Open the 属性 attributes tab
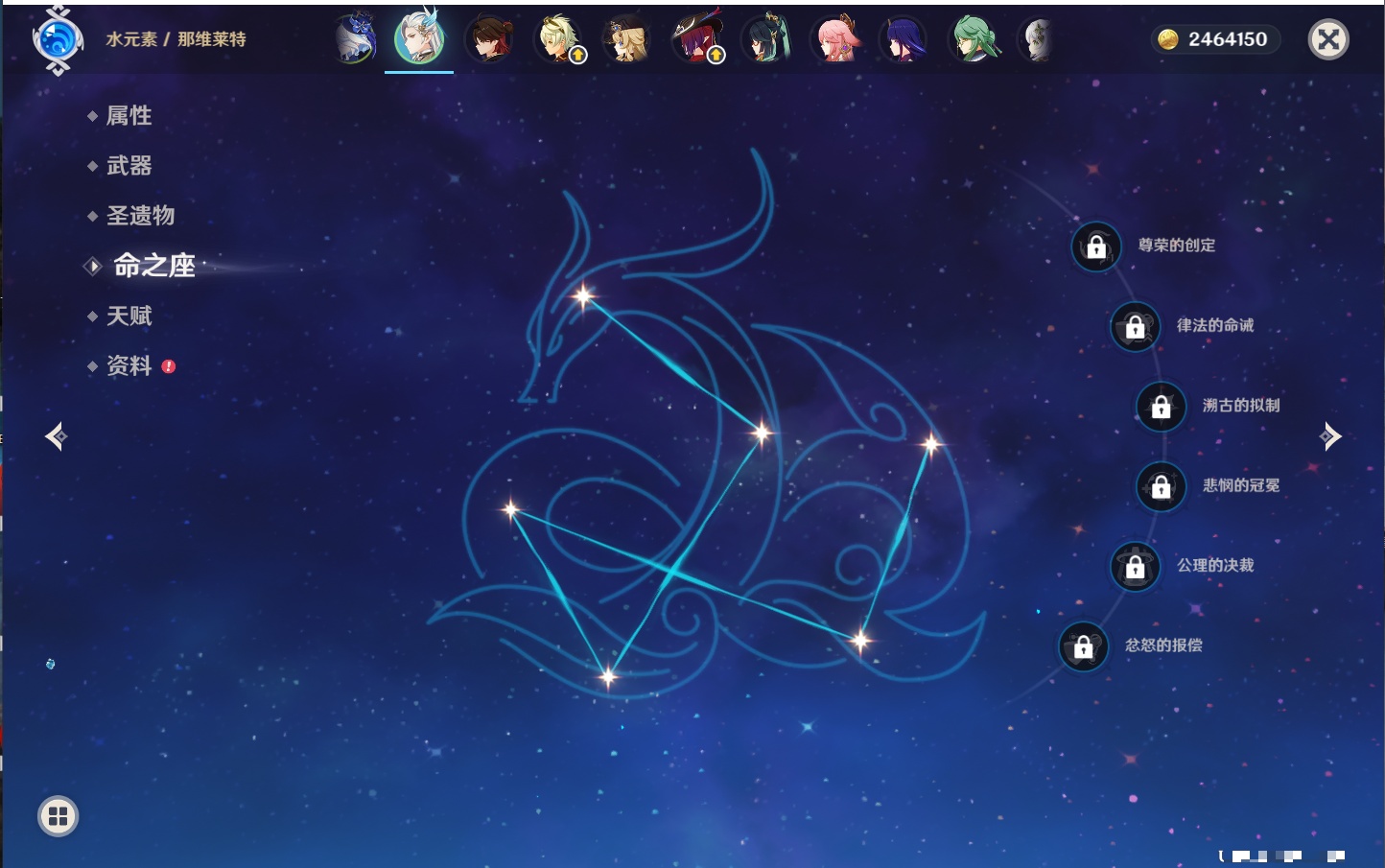The width and height of the screenshot is (1385, 868). click(129, 116)
